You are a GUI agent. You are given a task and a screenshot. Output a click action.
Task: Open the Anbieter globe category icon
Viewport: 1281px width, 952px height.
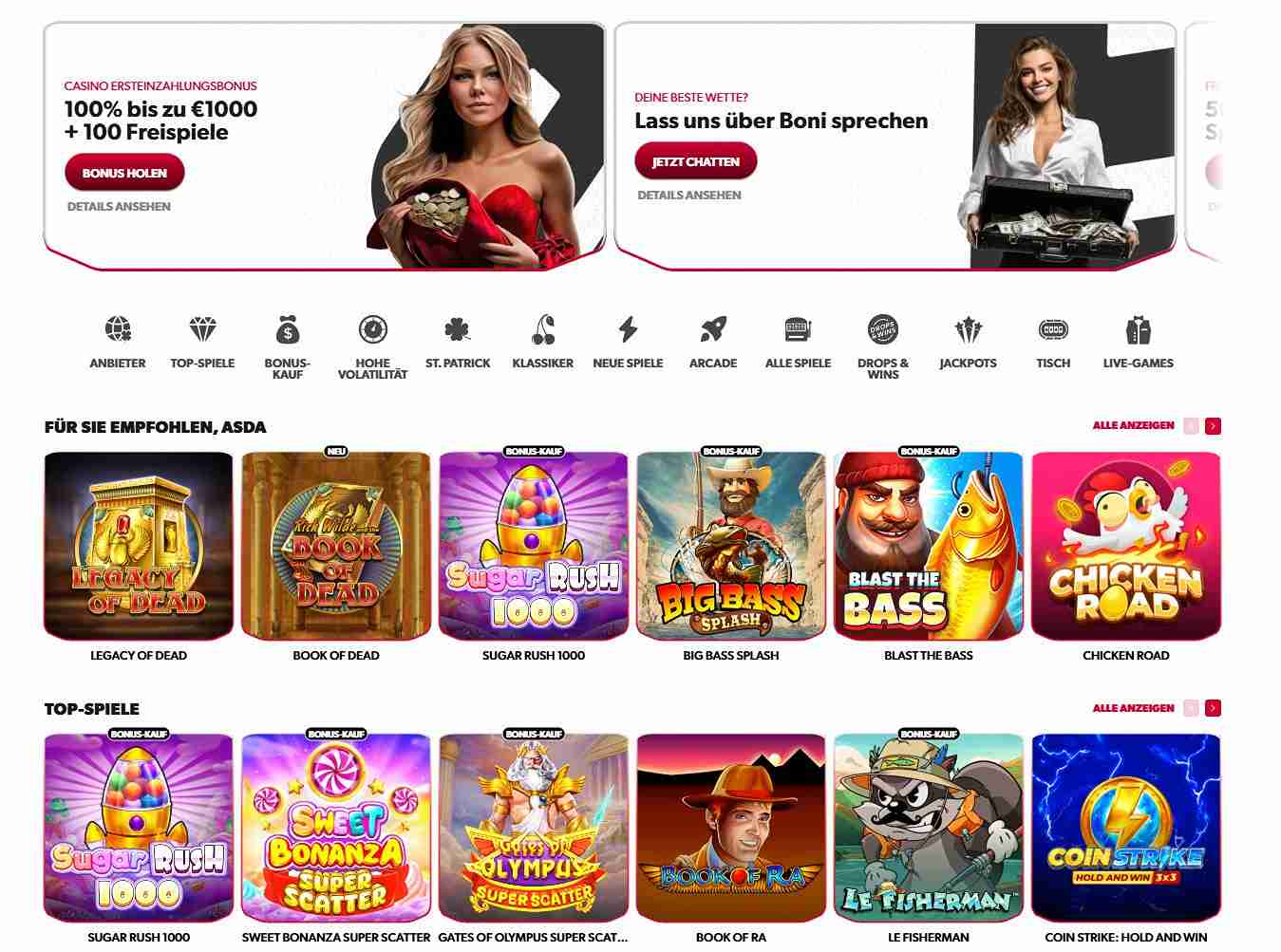pyautogui.click(x=118, y=330)
